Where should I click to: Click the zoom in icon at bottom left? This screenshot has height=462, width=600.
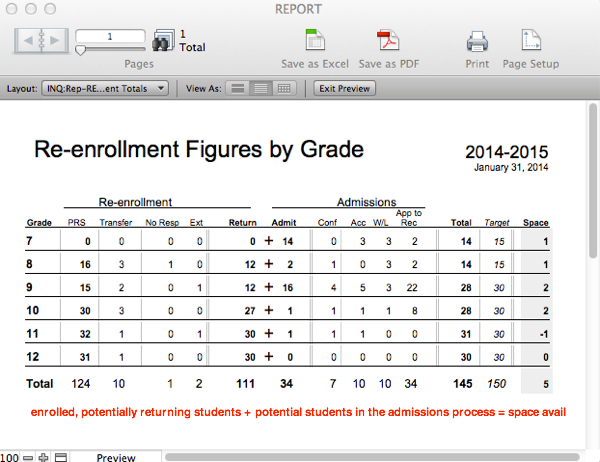tap(42, 456)
